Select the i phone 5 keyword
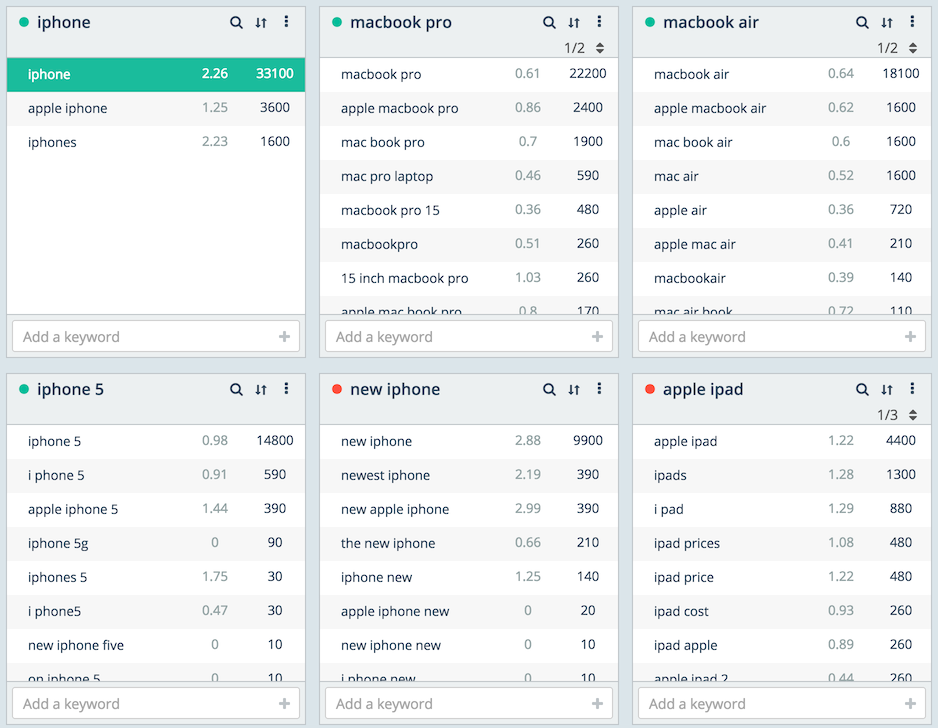The image size is (938, 728). coord(156,476)
